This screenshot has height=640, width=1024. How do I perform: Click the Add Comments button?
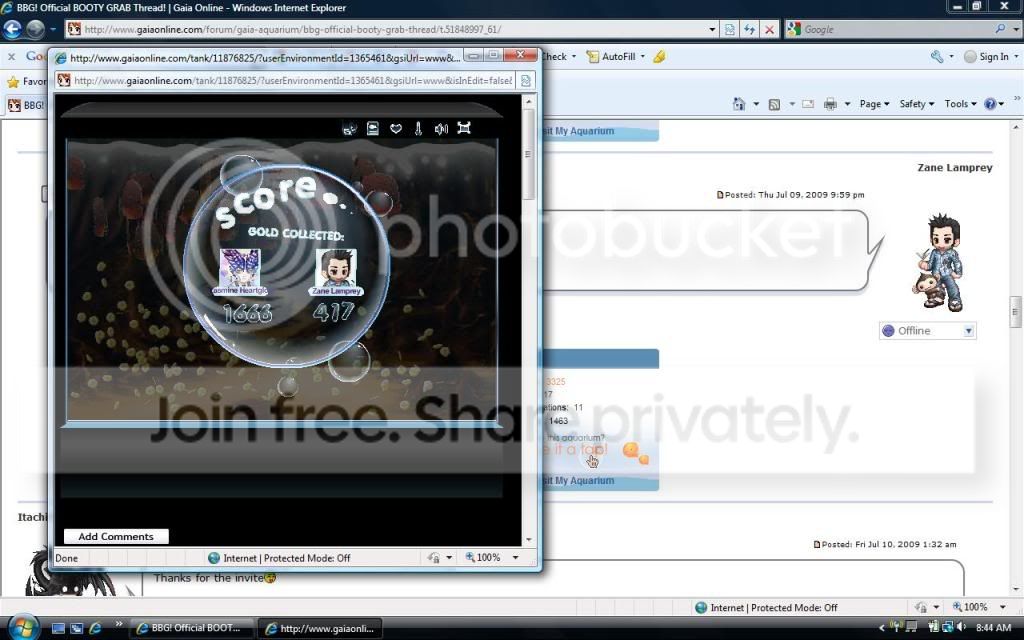pyautogui.click(x=116, y=537)
